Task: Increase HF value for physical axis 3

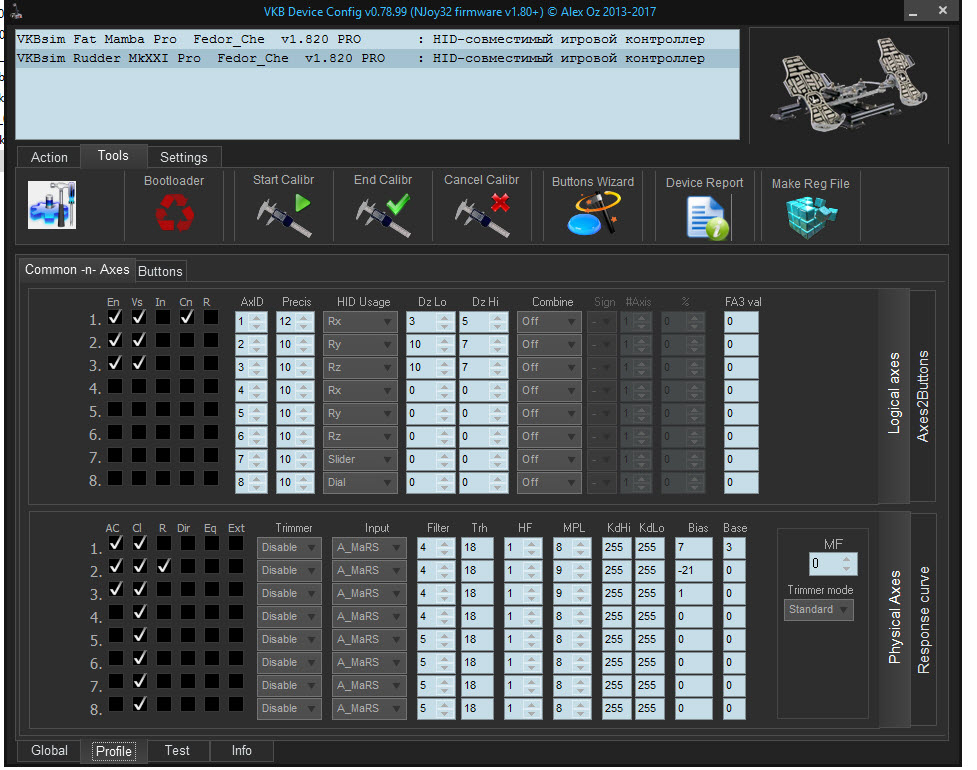Action: coord(531,589)
